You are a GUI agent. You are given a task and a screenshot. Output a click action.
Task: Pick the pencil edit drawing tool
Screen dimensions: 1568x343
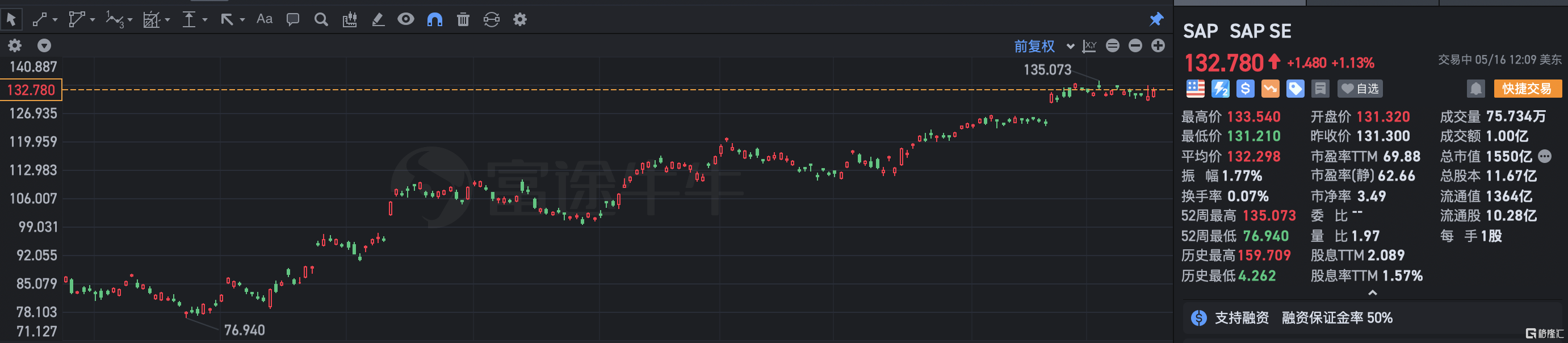pyautogui.click(x=378, y=19)
